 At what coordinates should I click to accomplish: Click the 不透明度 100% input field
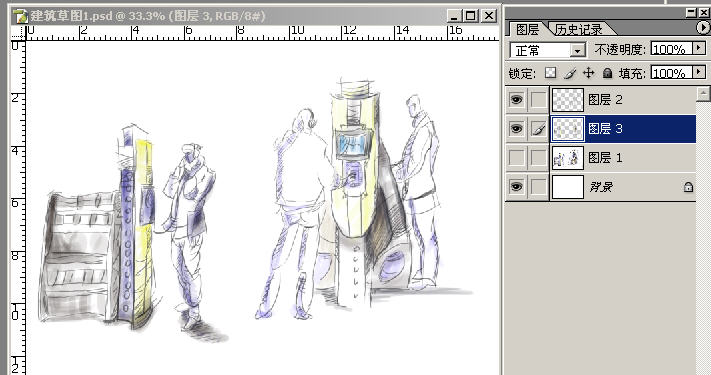click(672, 49)
